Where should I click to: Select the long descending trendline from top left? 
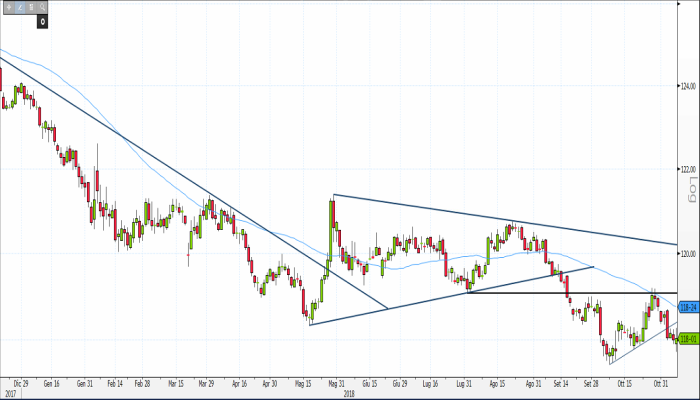tap(150, 155)
